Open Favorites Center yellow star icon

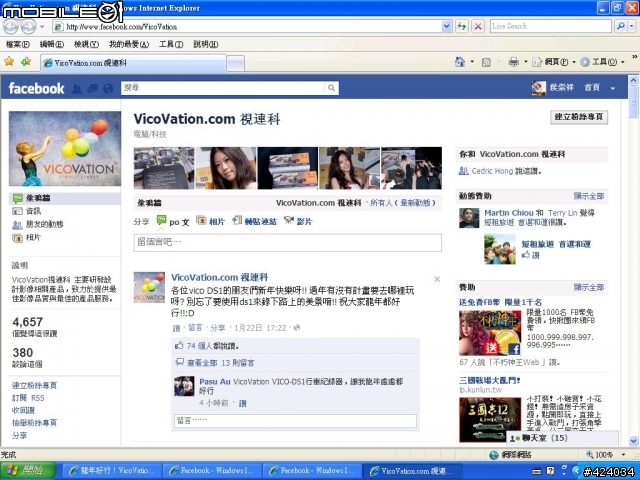coord(9,62)
